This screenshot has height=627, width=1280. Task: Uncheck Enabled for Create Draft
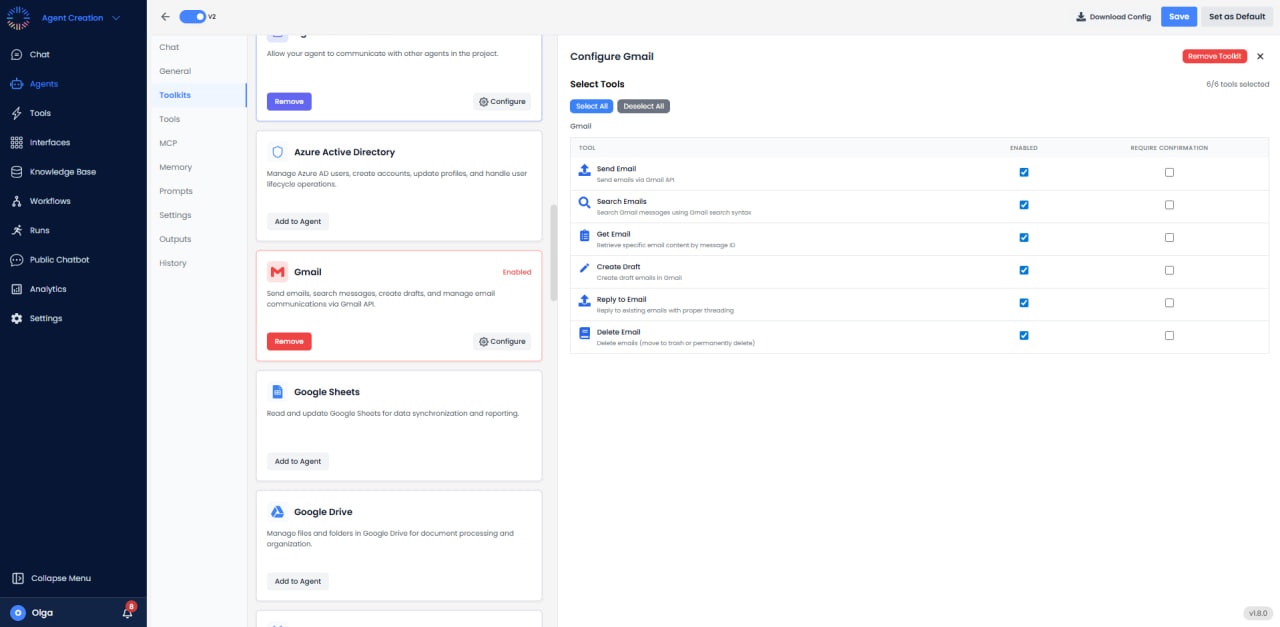click(x=1023, y=270)
